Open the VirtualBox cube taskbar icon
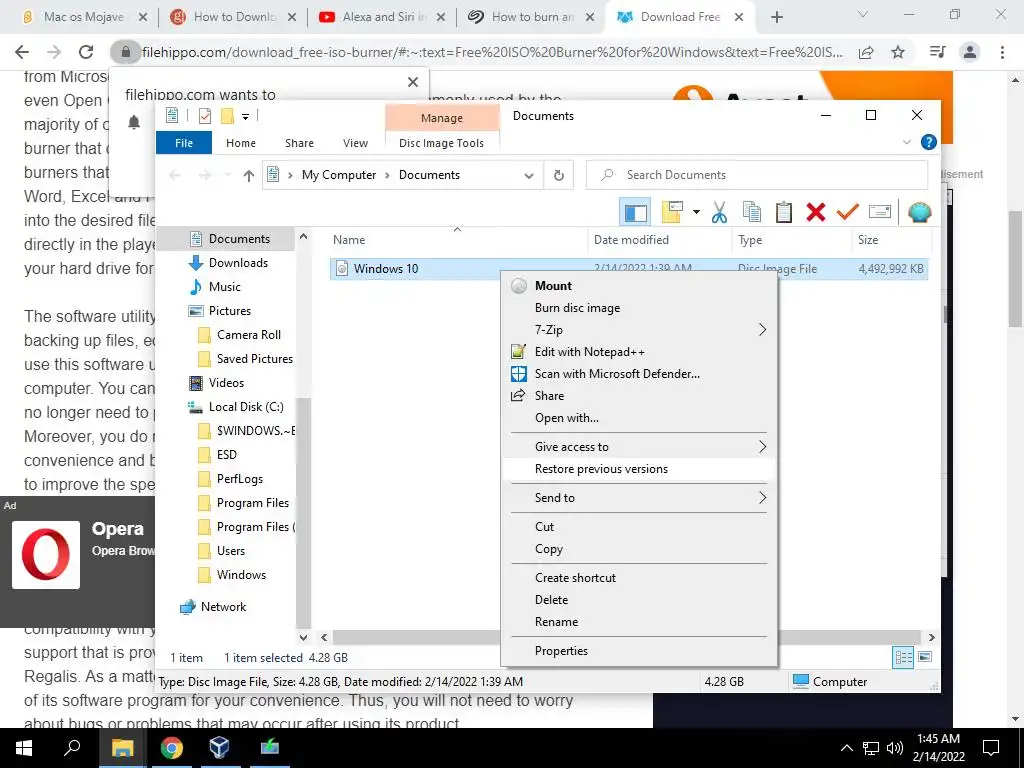1024x768 pixels. pos(219,748)
